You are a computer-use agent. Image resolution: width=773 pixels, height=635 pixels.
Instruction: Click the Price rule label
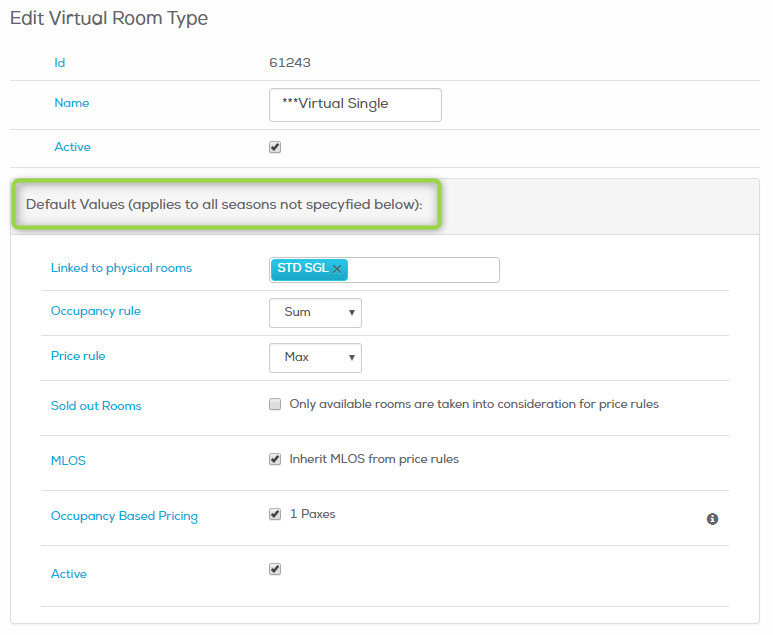[x=78, y=356]
